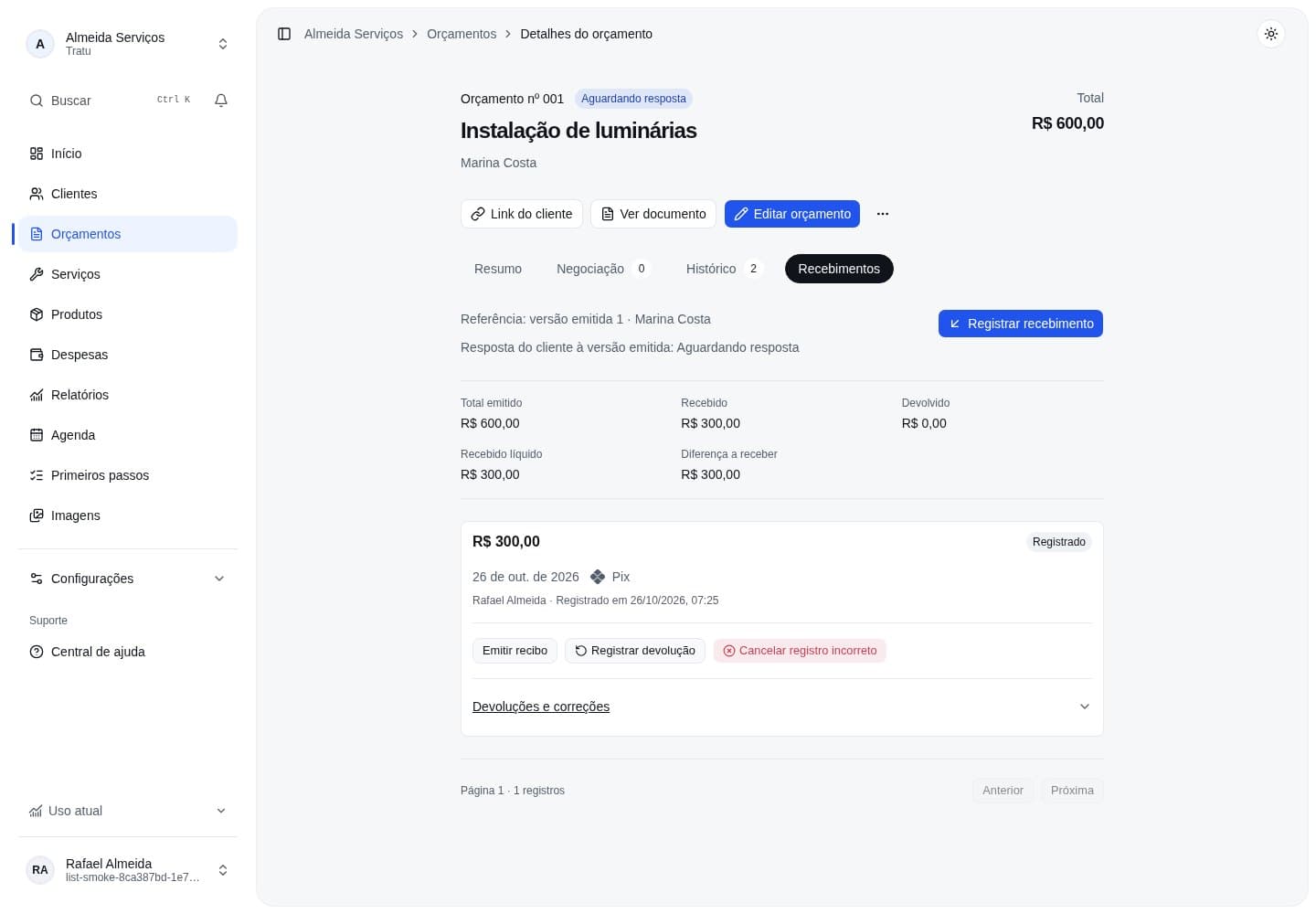Select Orçamentos in sidebar
Screen dimensions: 1316x914
point(128,234)
